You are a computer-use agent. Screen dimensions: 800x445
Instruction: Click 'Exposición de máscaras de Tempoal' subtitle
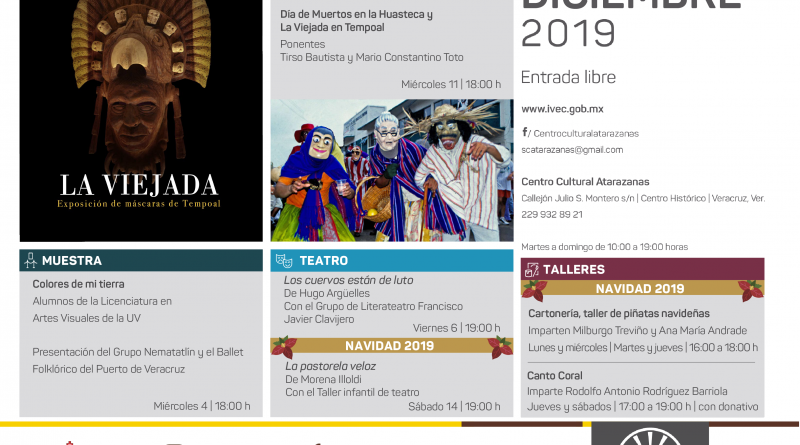pyautogui.click(x=139, y=204)
